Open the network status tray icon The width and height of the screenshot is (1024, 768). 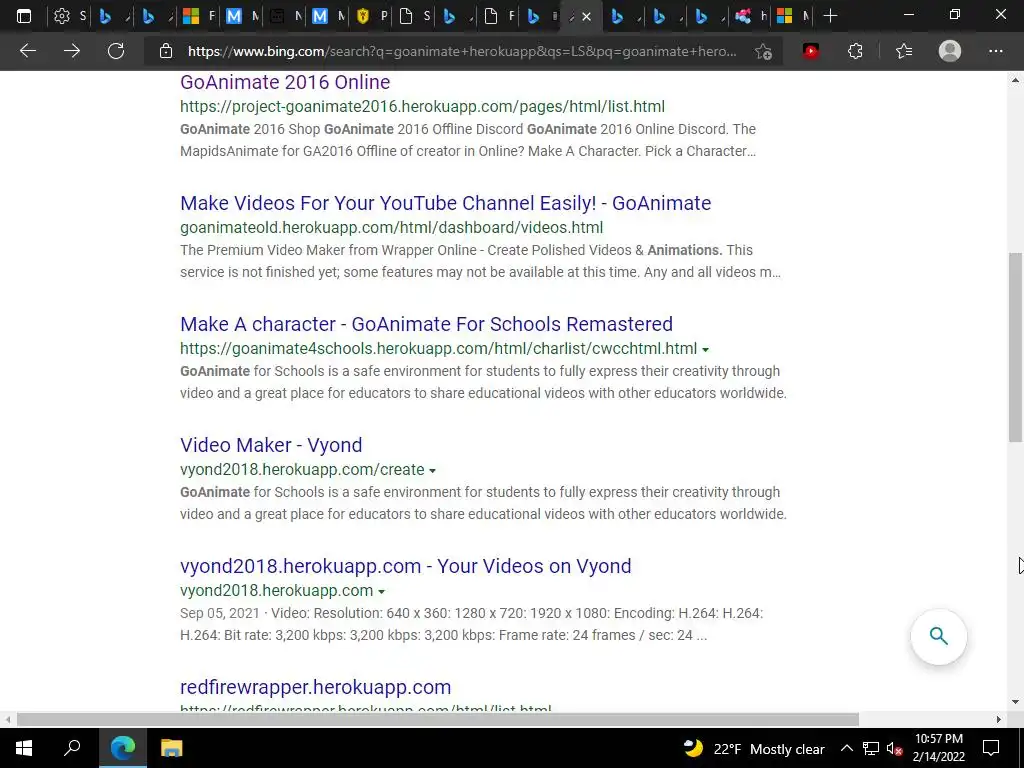871,748
